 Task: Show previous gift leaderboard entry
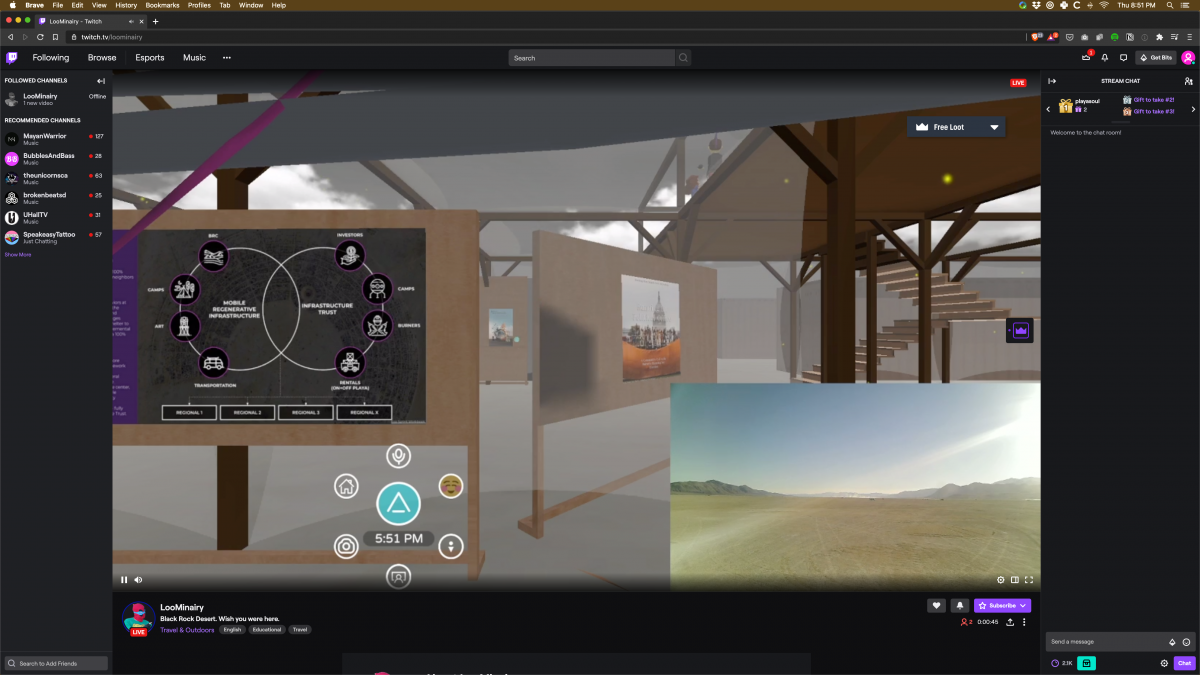[1048, 108]
